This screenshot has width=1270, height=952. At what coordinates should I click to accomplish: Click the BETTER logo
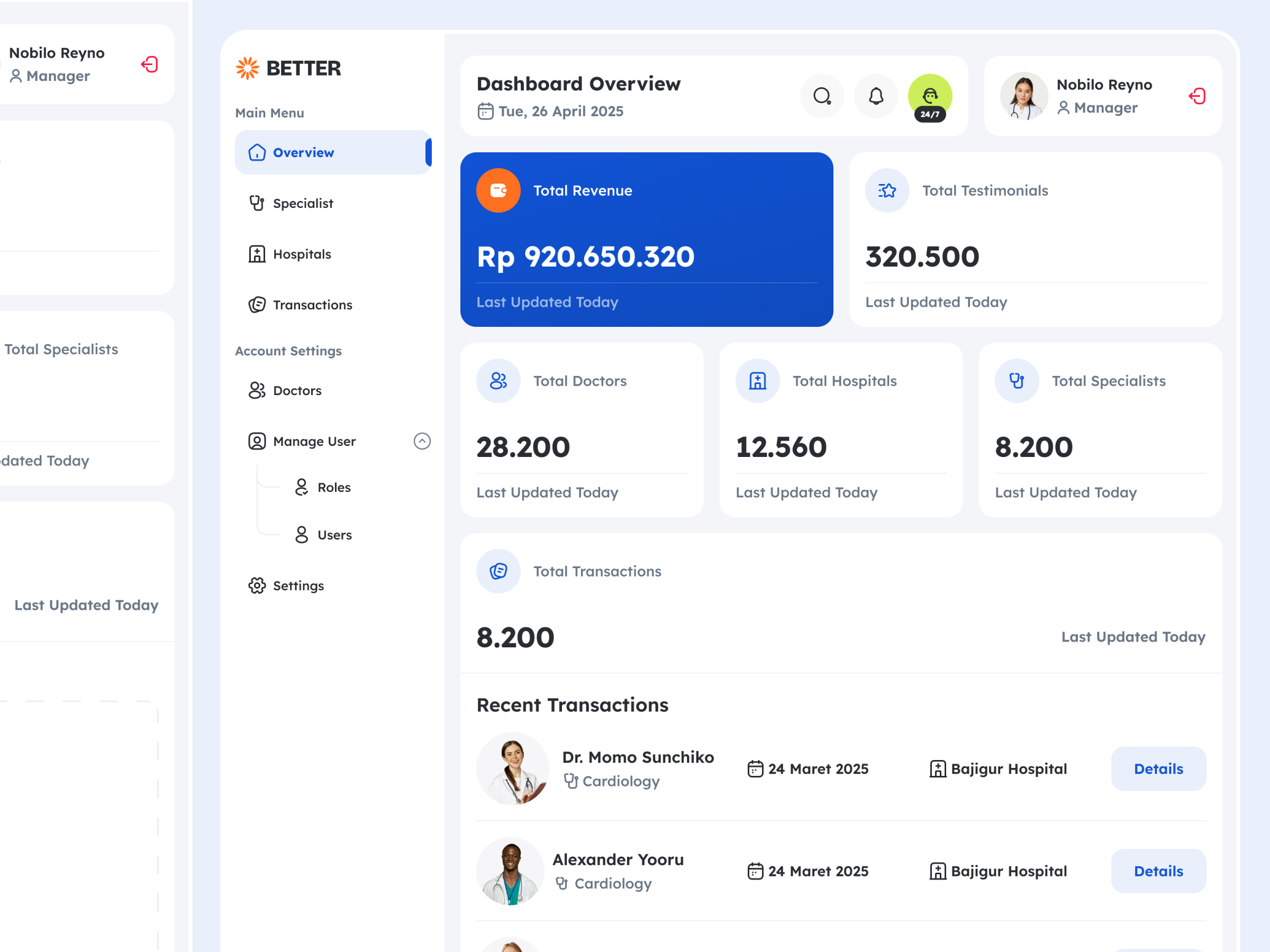coord(288,68)
